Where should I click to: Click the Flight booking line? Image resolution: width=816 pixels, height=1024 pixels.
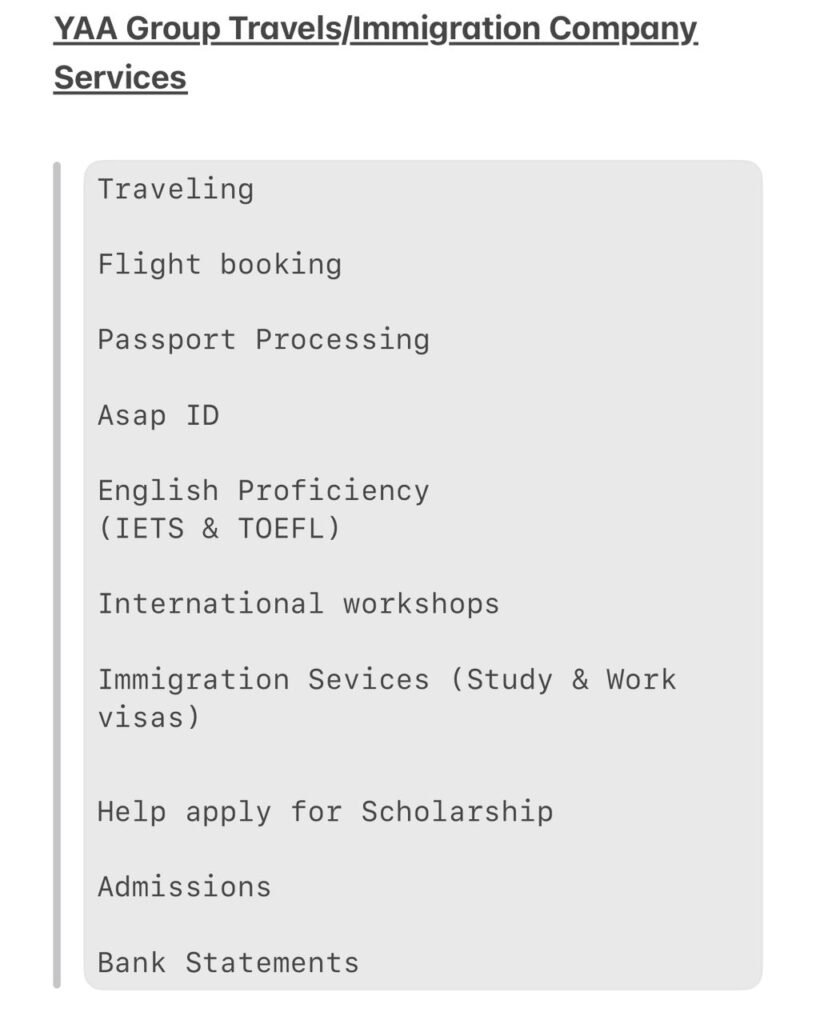coord(219,265)
